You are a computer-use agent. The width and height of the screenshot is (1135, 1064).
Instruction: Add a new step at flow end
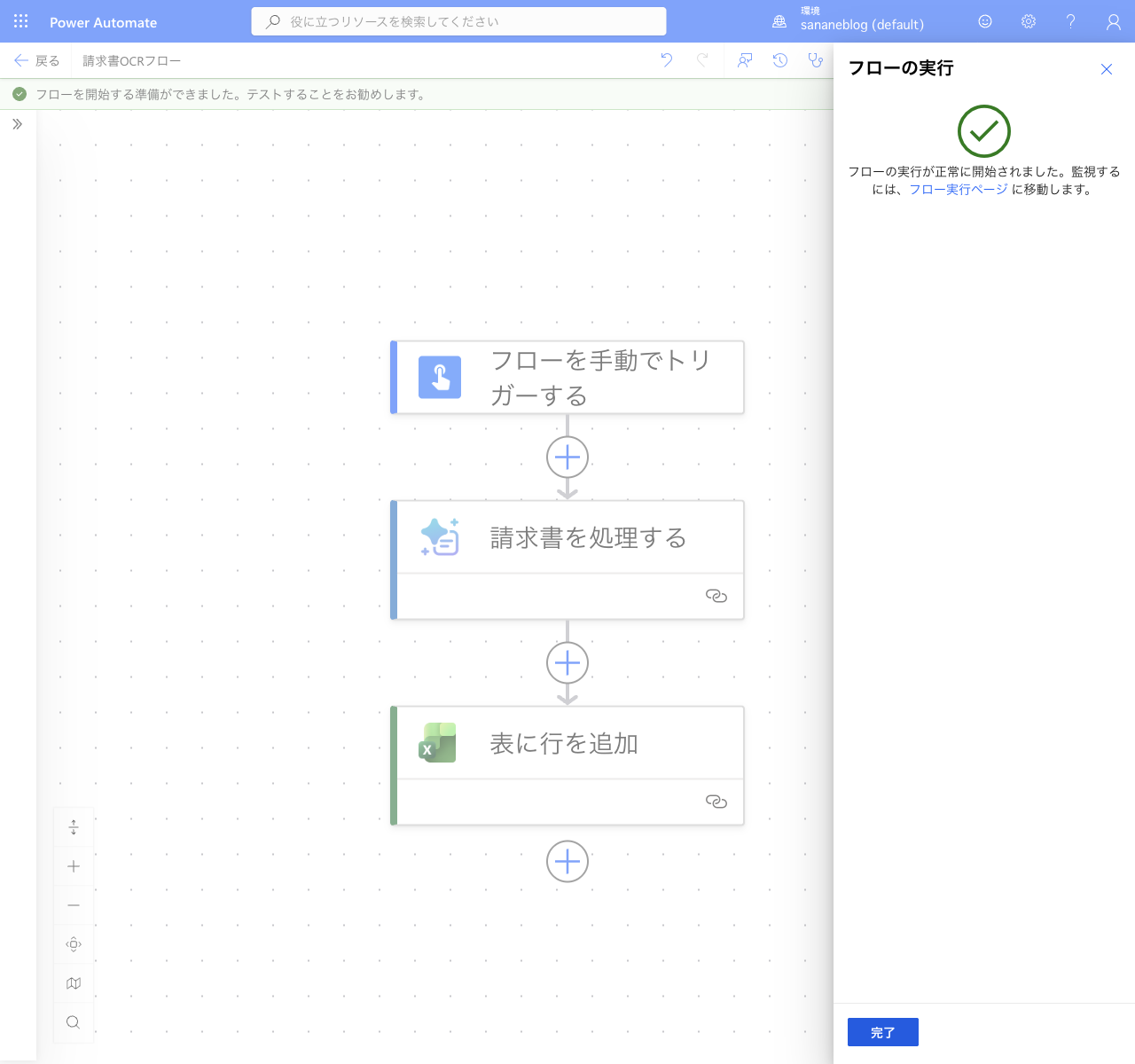click(567, 862)
